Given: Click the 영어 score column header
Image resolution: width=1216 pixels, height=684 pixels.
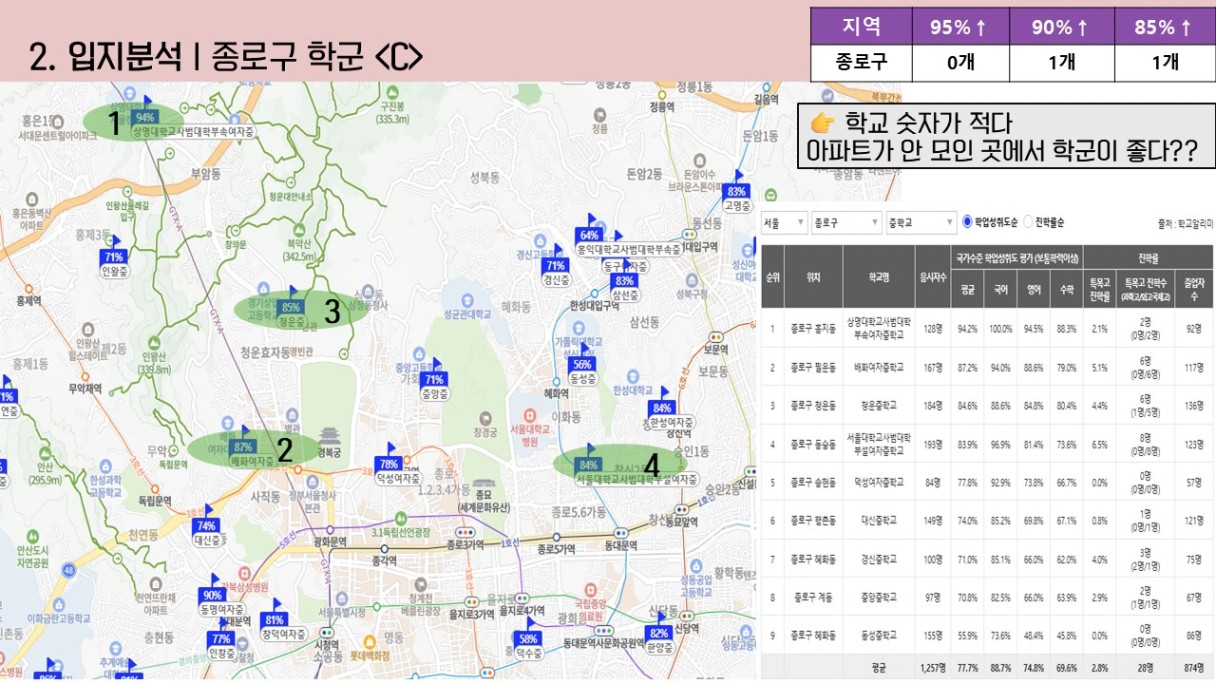Looking at the screenshot, I should pos(1033,289).
